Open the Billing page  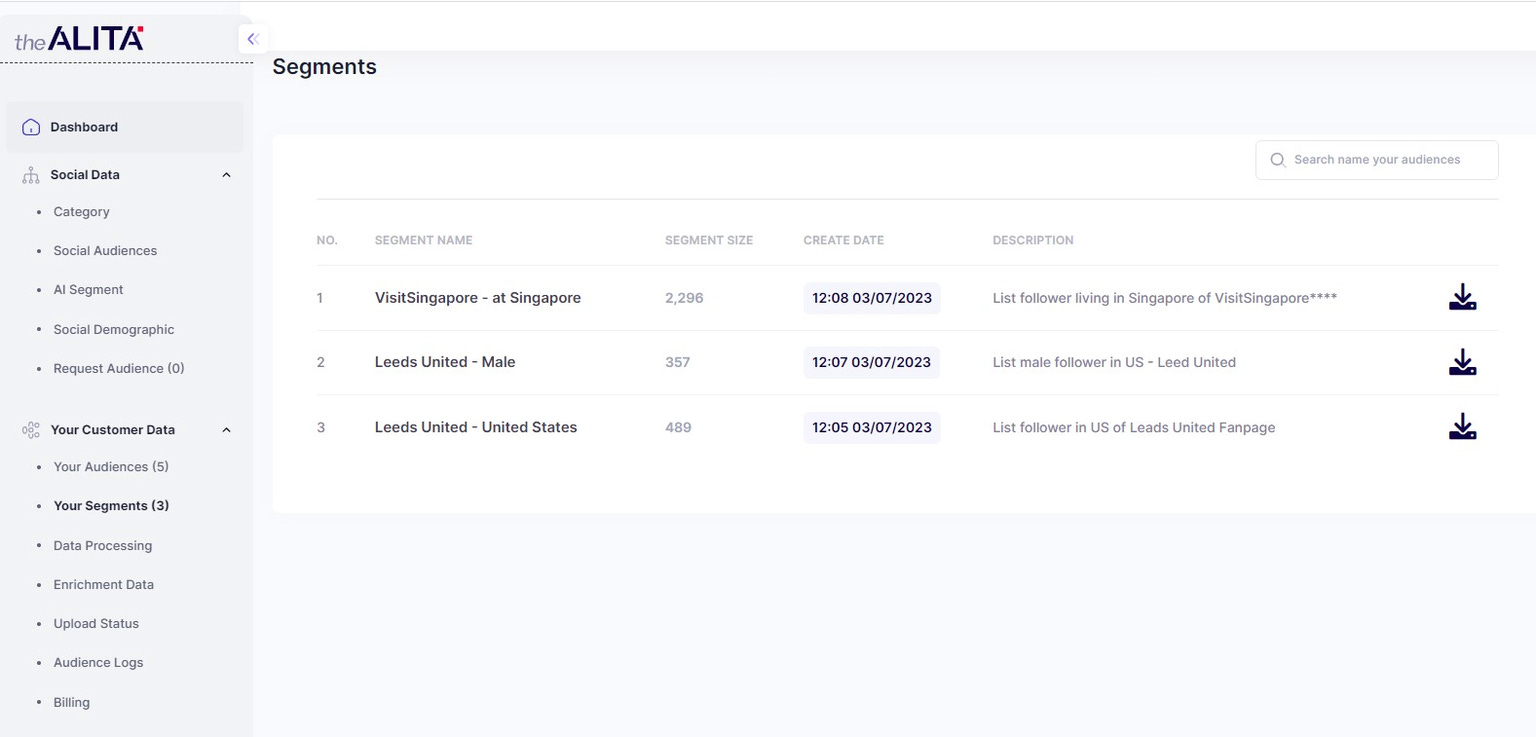(x=71, y=703)
